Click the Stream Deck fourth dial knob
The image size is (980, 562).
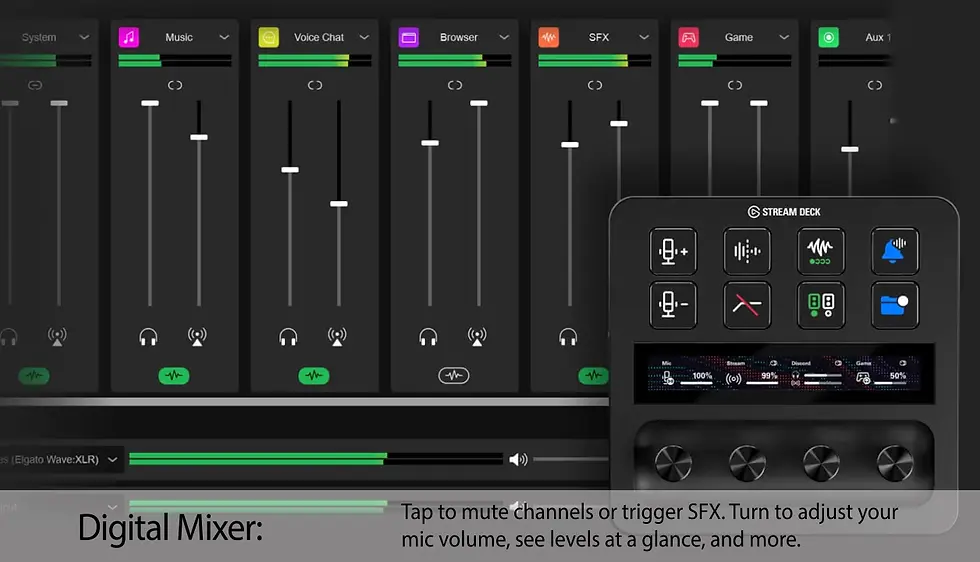[x=895, y=463]
